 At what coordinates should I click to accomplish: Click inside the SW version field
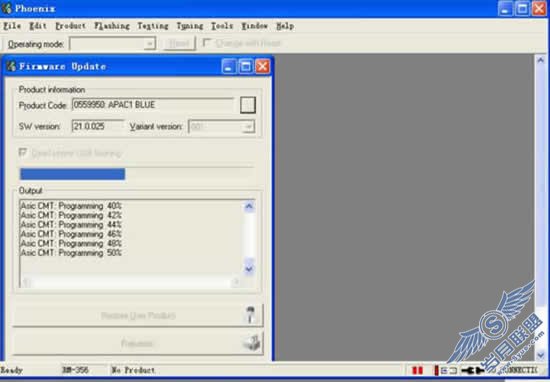click(98, 126)
